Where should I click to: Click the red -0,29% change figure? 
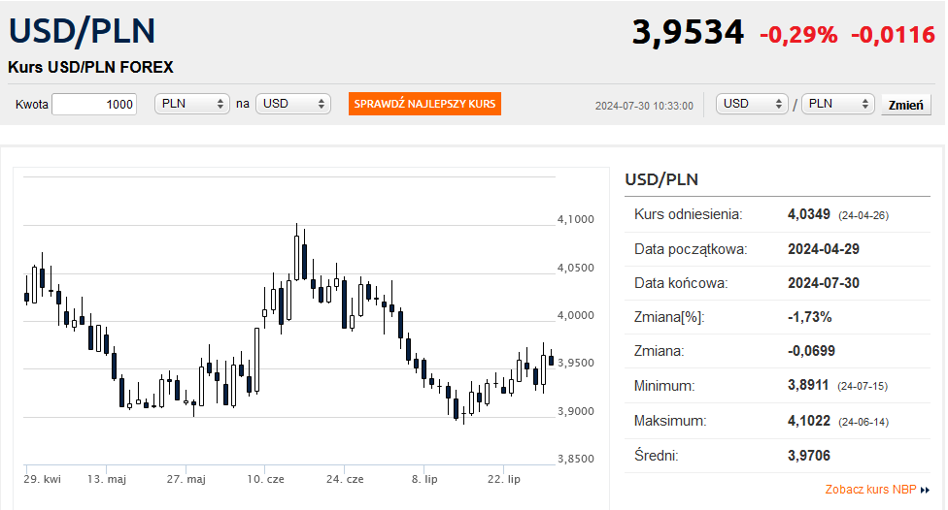[798, 35]
